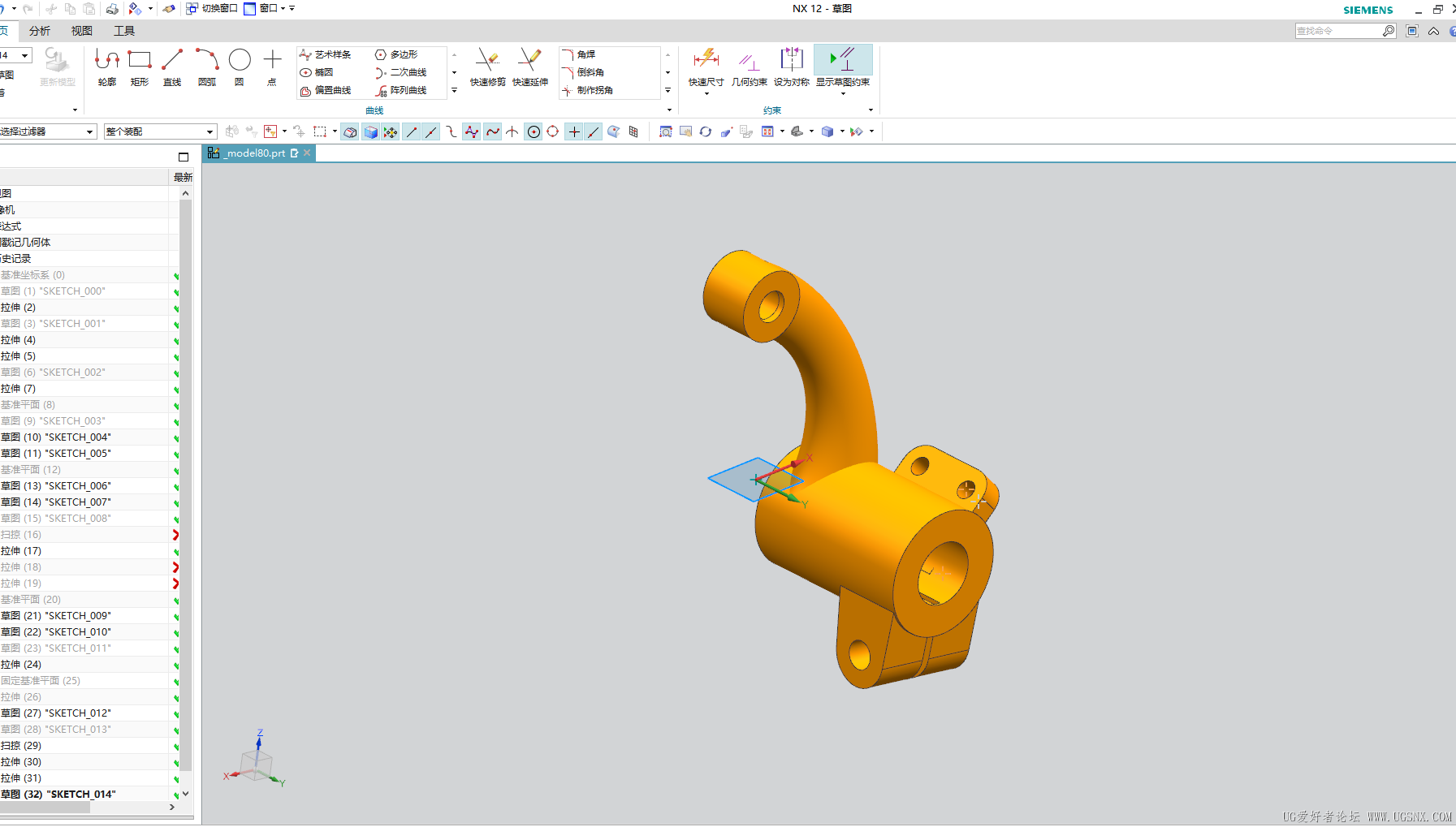
Task: Click the 偏置曲线 offset curve button
Action: point(326,91)
